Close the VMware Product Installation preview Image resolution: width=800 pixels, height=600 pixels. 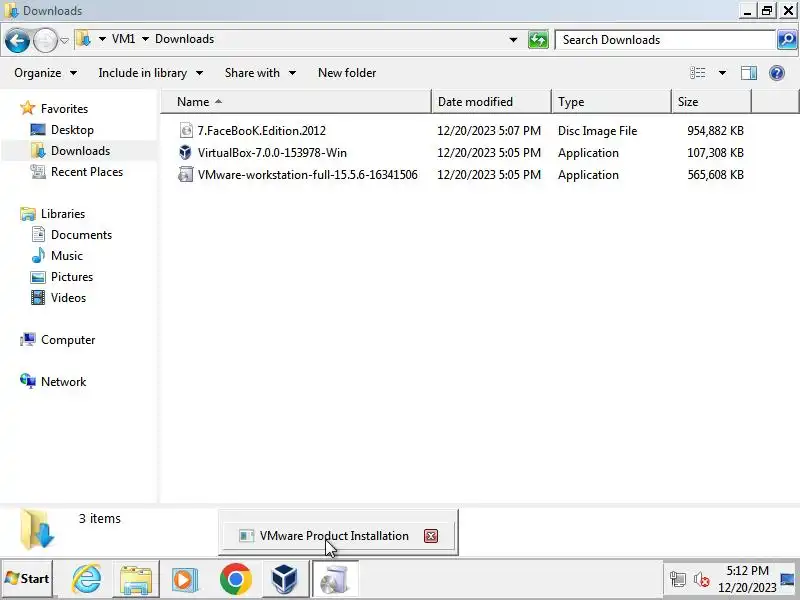point(431,536)
